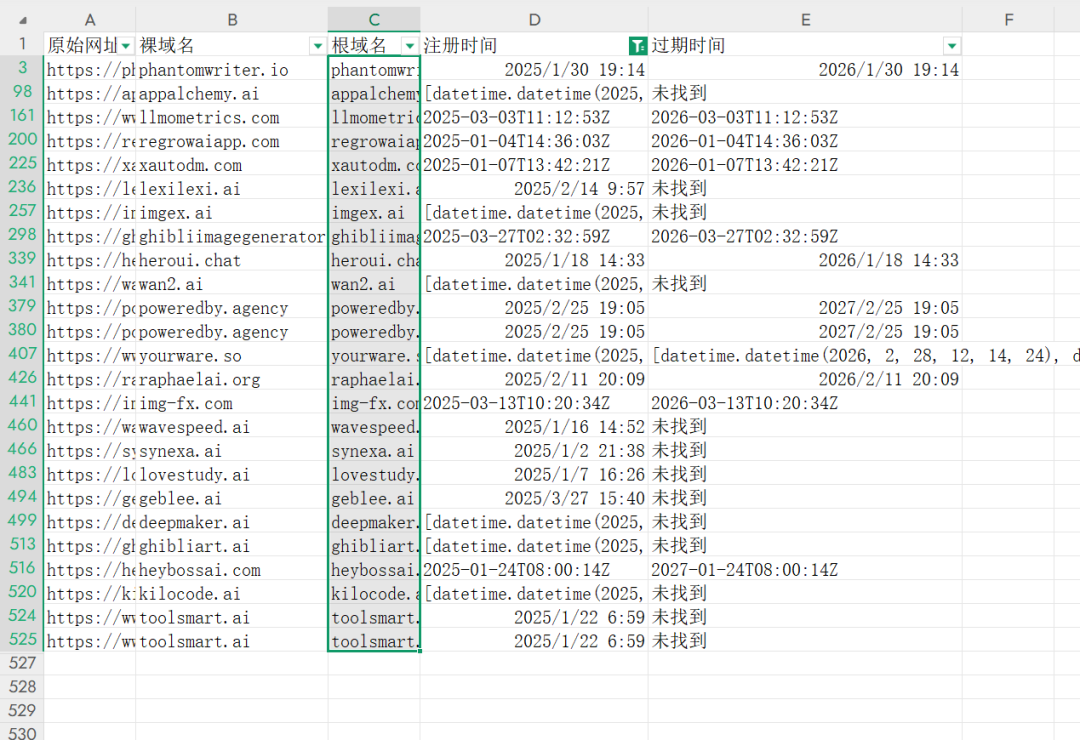Select kilocode.ai in column B

(232, 593)
